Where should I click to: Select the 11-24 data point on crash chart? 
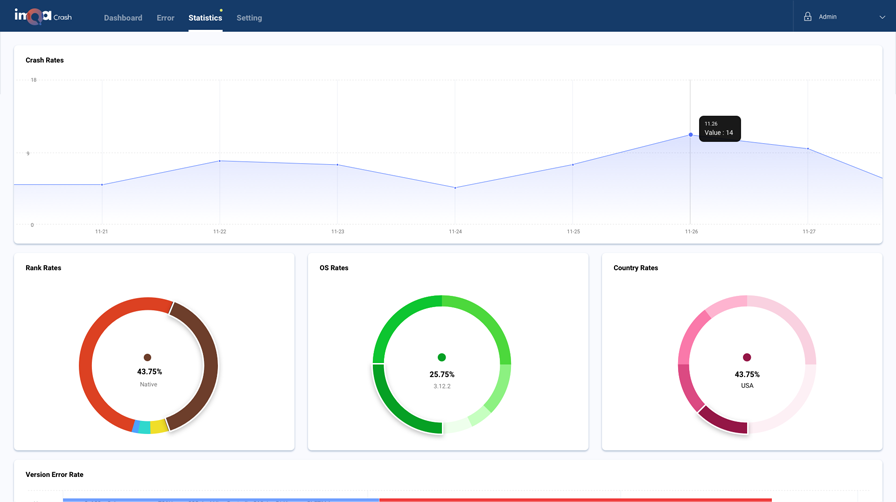click(x=455, y=188)
